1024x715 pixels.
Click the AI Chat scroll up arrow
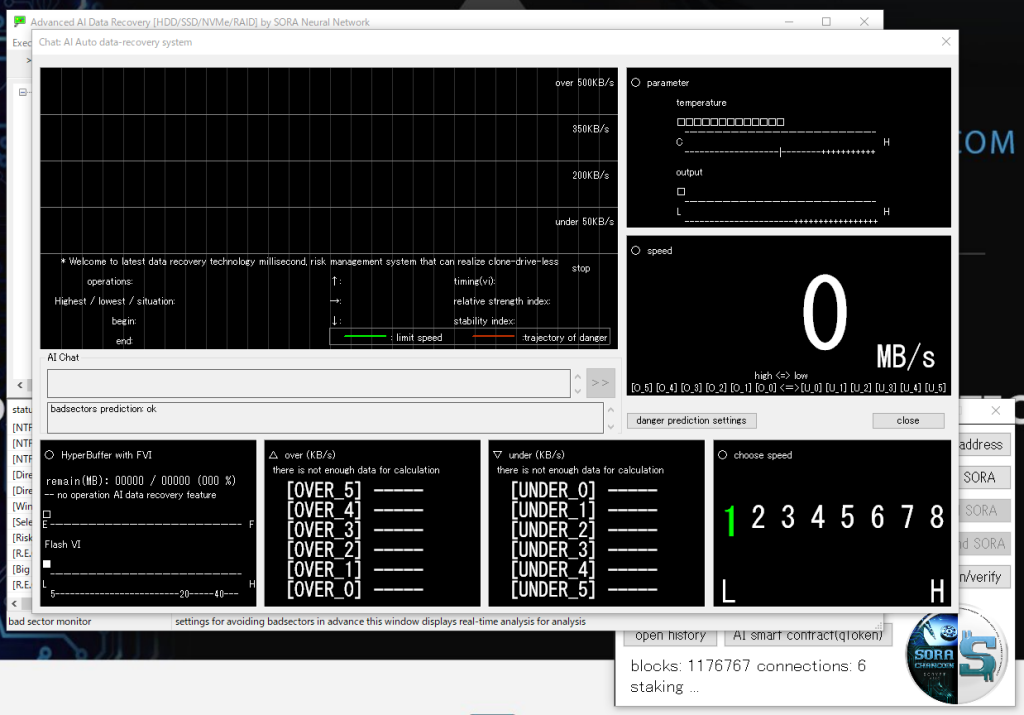point(577,376)
